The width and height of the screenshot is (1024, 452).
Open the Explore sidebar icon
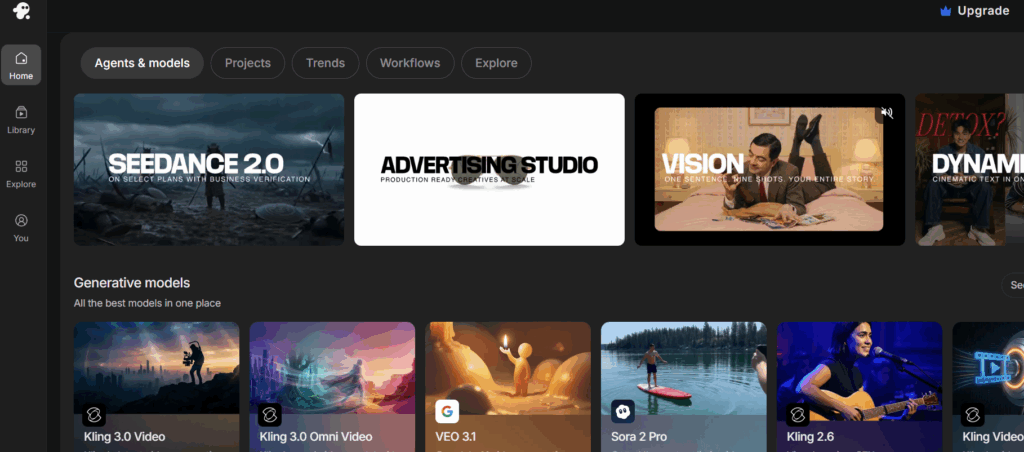21,173
